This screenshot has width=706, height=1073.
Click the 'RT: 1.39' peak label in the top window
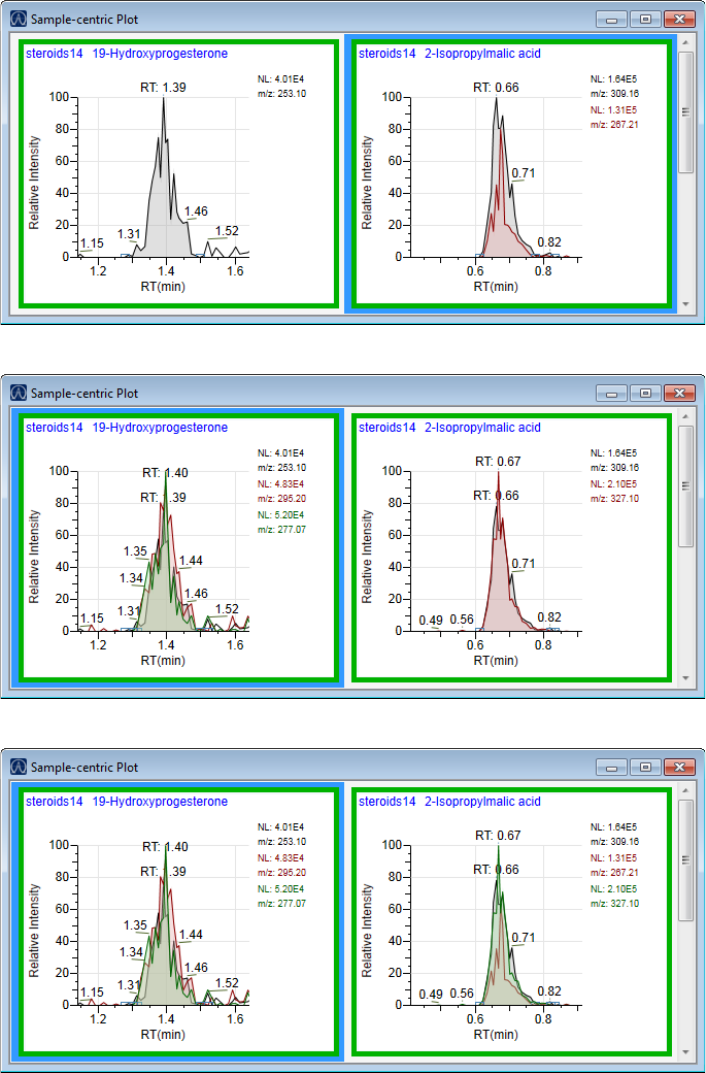point(164,87)
